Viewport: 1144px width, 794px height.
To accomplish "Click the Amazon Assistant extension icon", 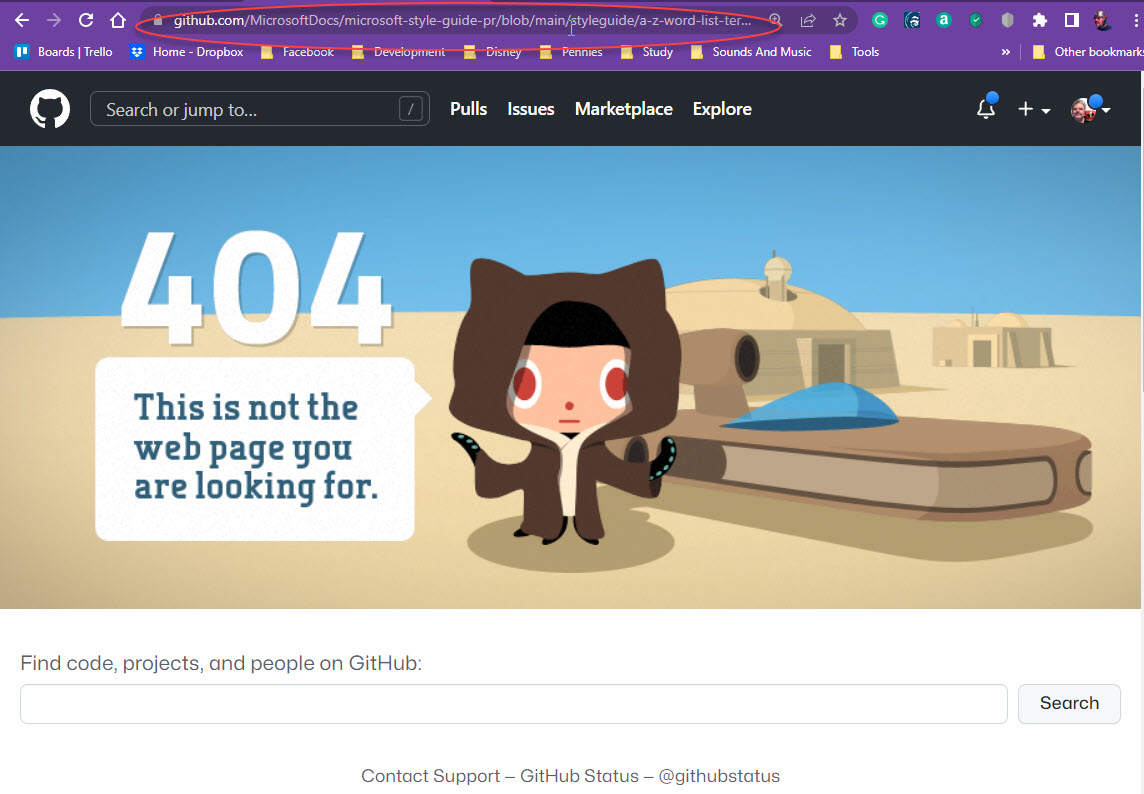I will pyautogui.click(x=943, y=19).
